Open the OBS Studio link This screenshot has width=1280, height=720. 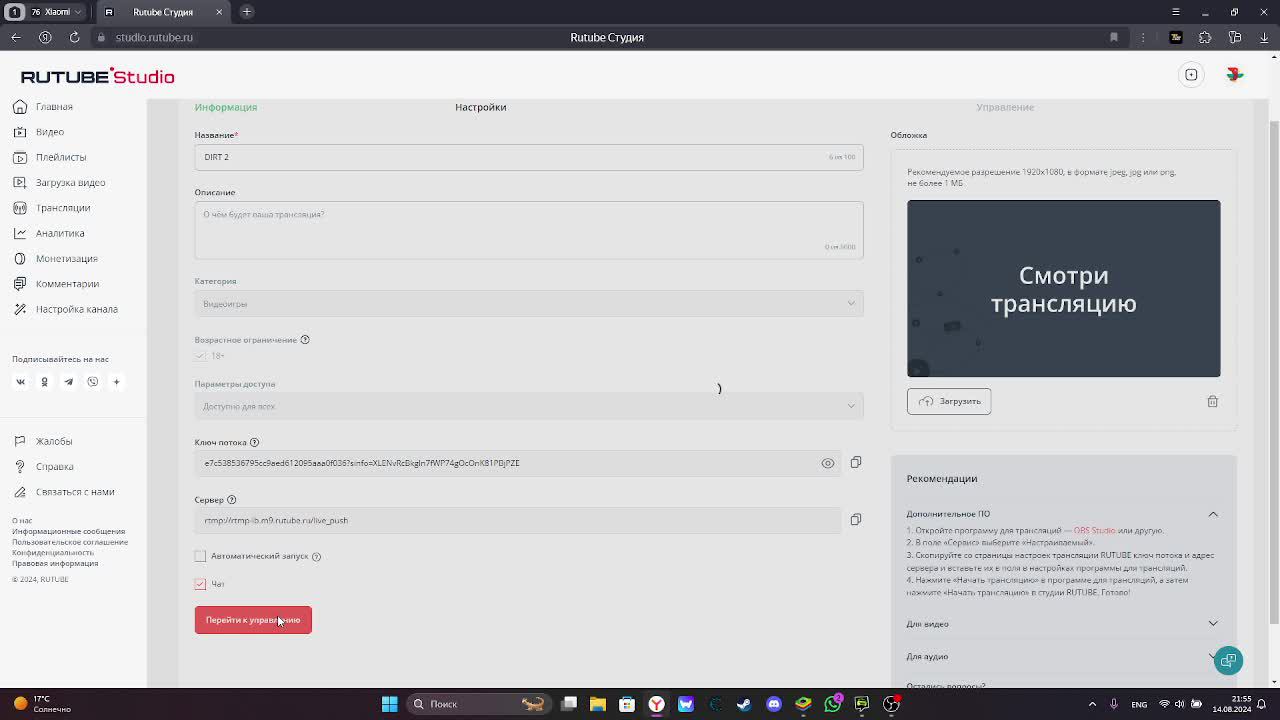pyautogui.click(x=1094, y=531)
